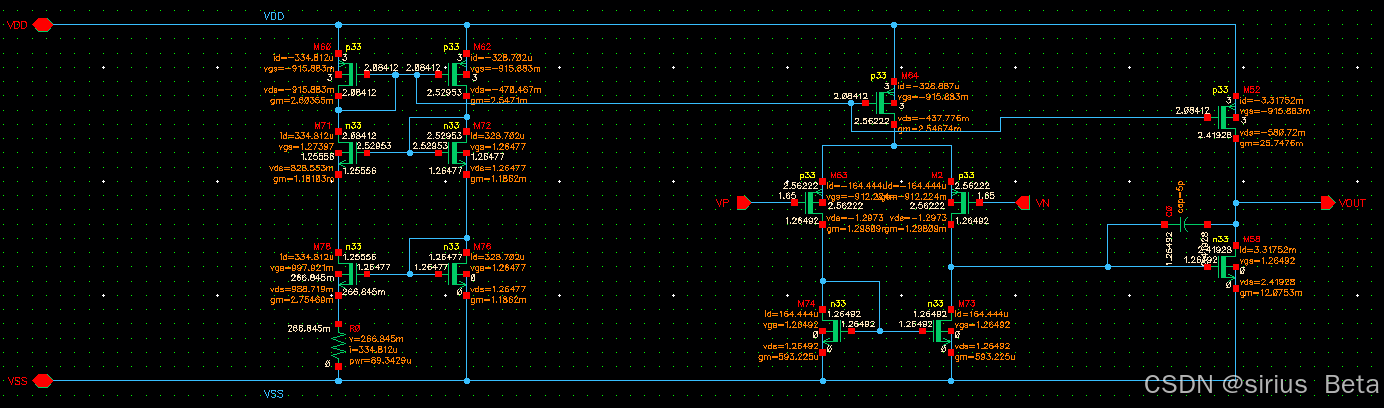Viewport: 1384px width, 408px height.
Task: Select the VDD input pin symbol
Action: click(42, 26)
